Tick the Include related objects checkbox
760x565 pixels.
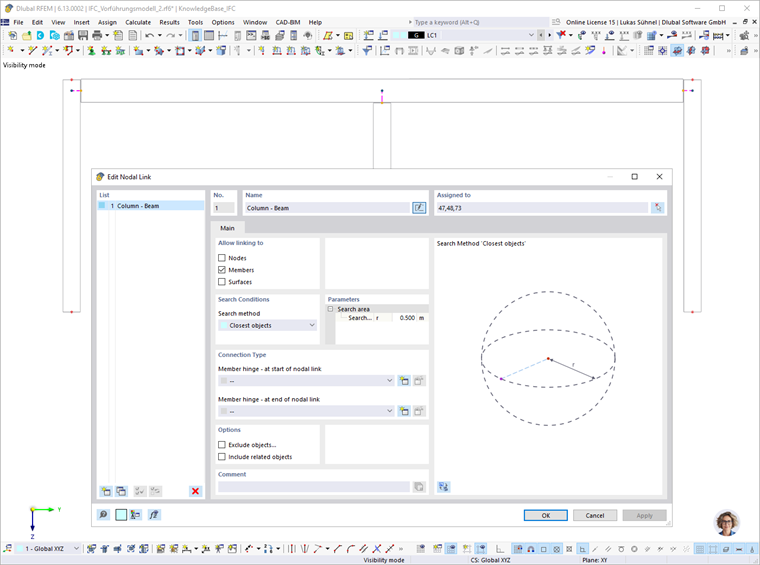click(222, 456)
